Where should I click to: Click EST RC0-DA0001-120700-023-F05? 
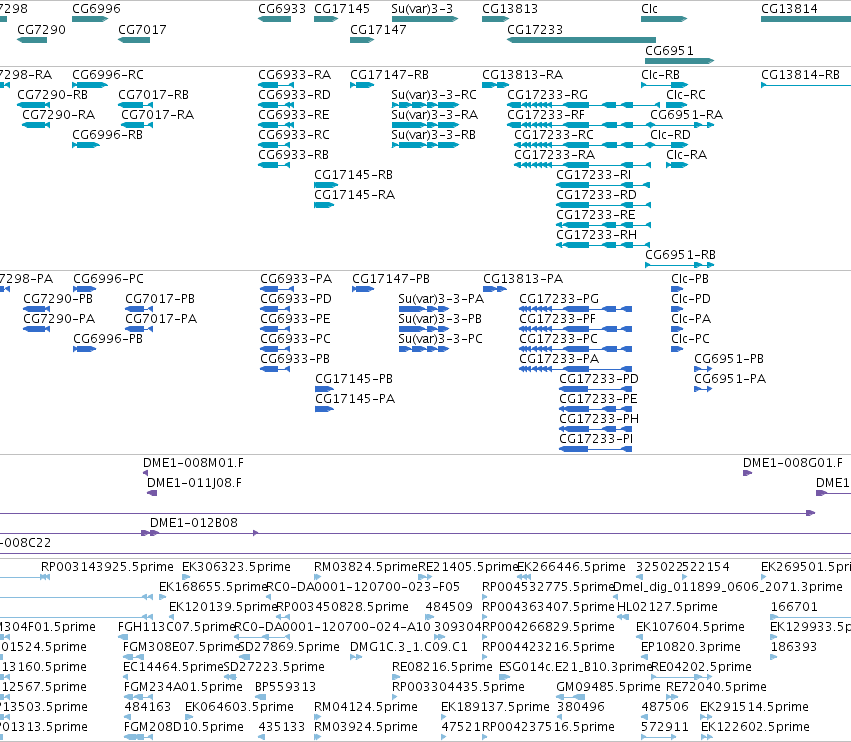click(x=363, y=587)
